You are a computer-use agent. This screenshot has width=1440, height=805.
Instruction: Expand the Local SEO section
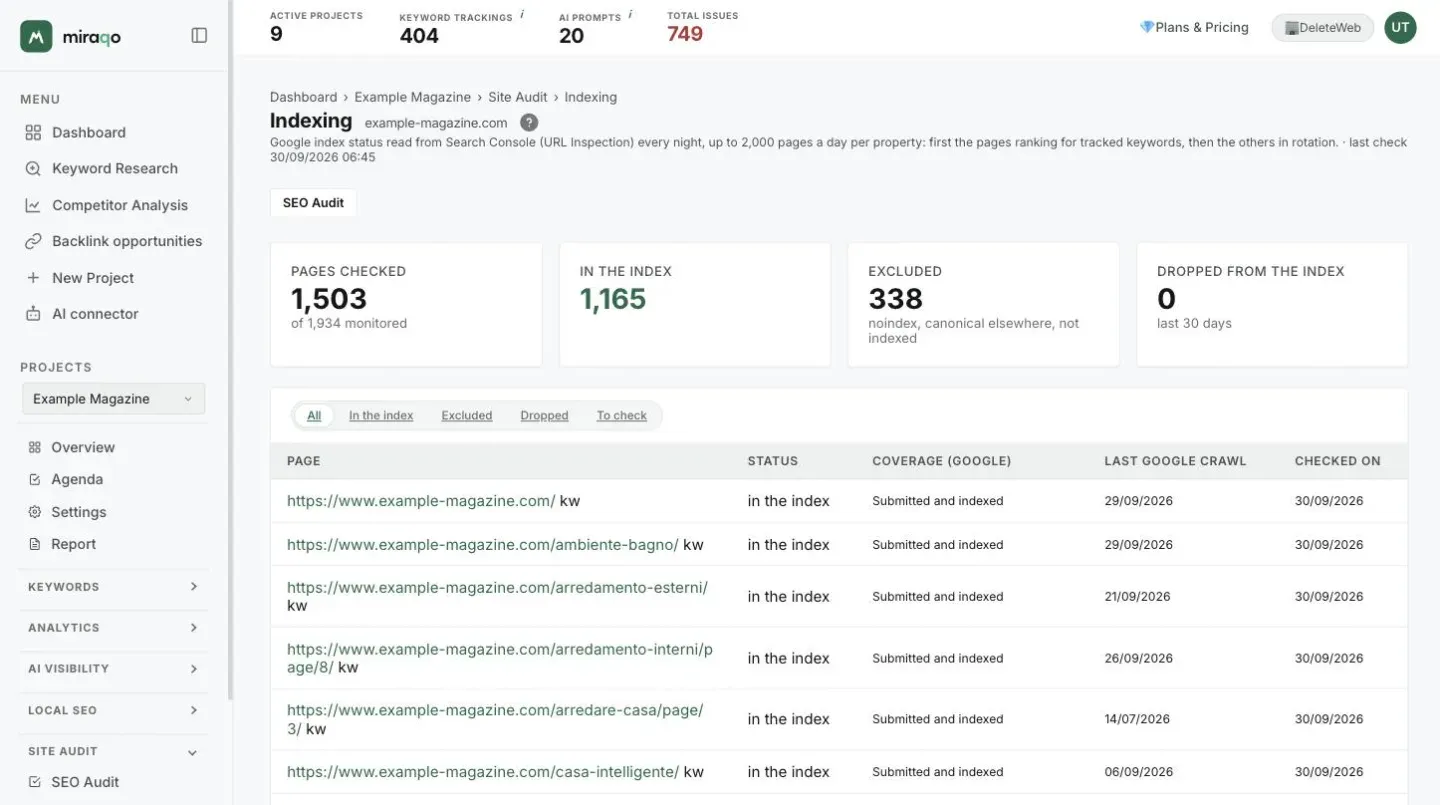[113, 710]
